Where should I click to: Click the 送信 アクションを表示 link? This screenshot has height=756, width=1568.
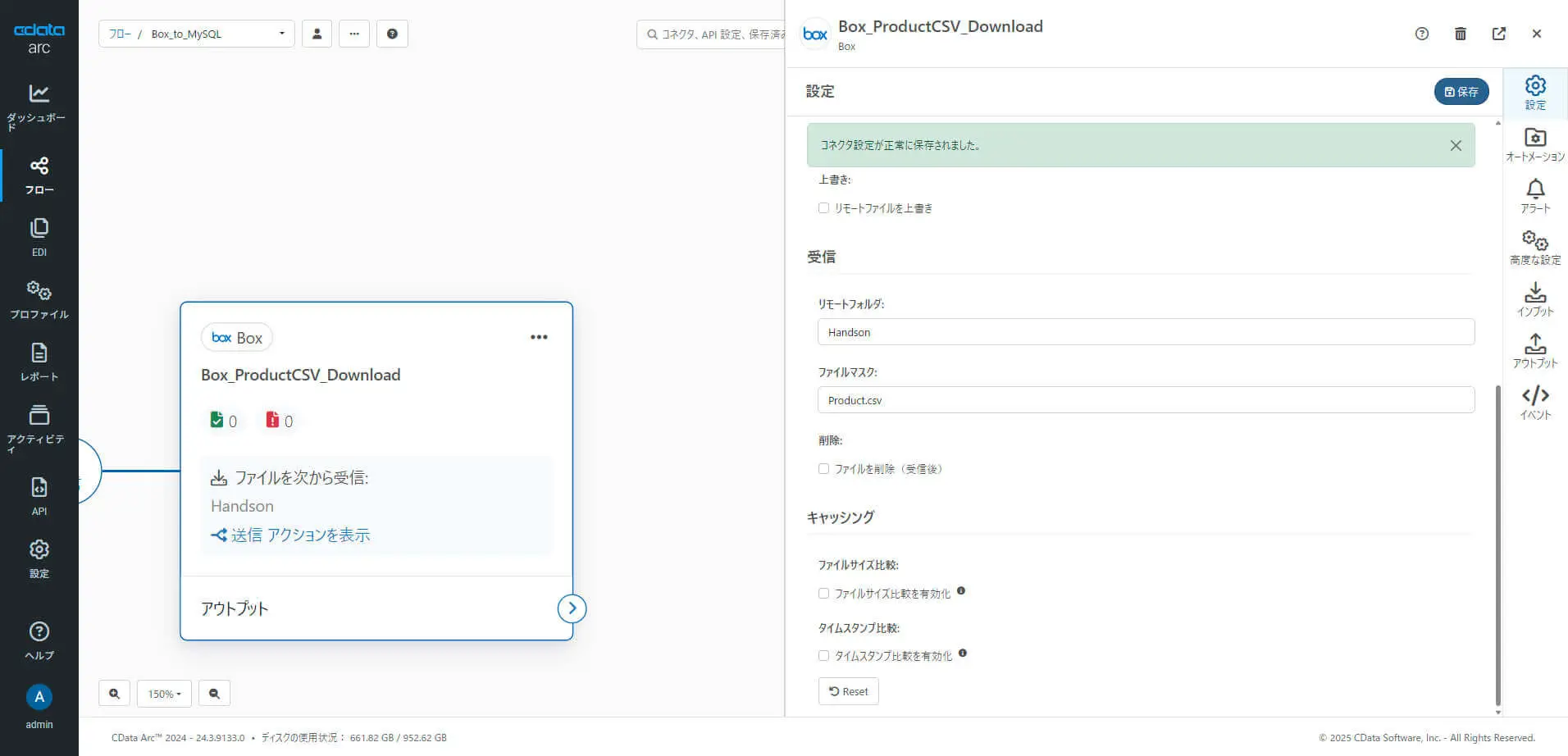(x=291, y=535)
